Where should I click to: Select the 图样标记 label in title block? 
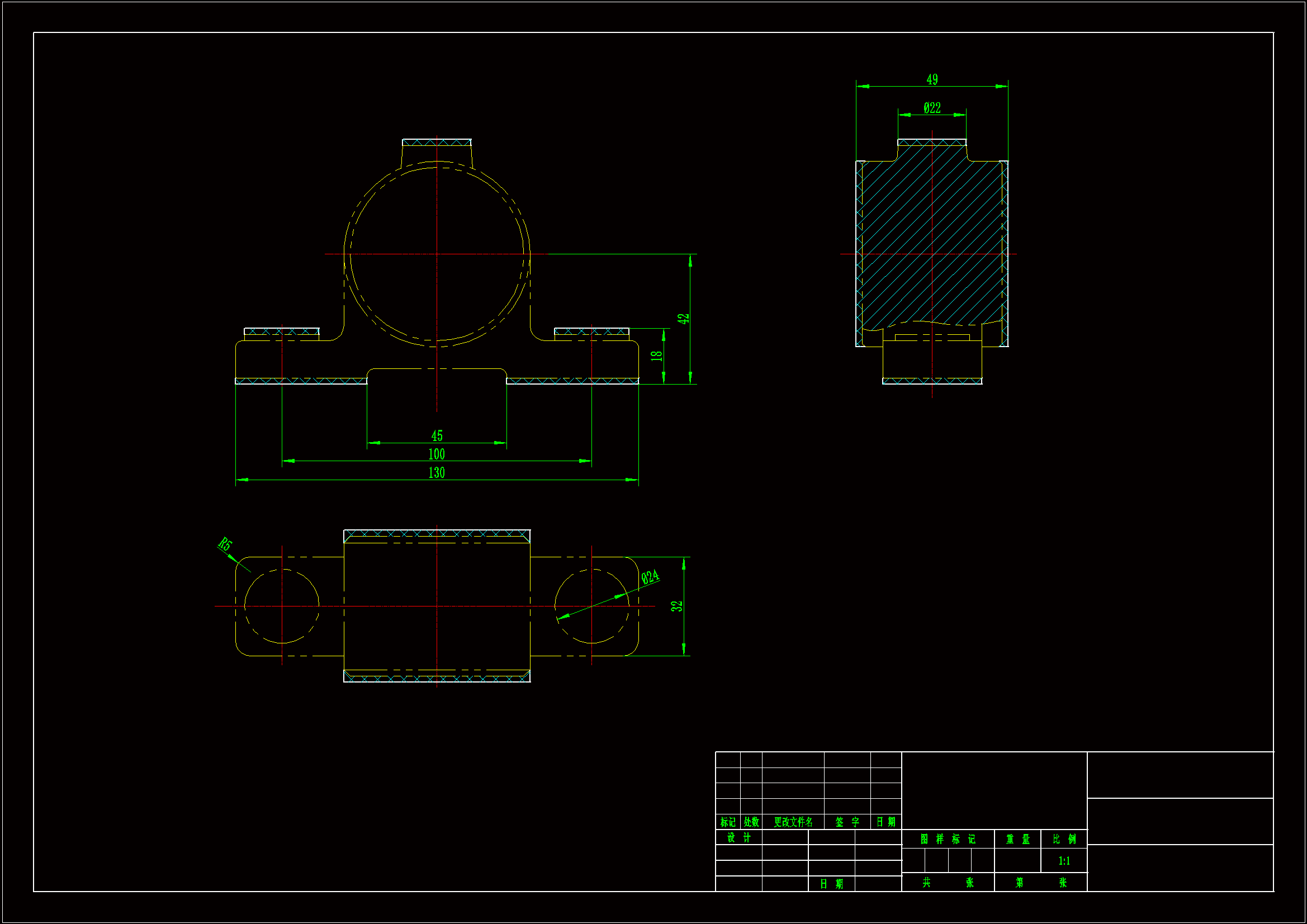tap(948, 839)
